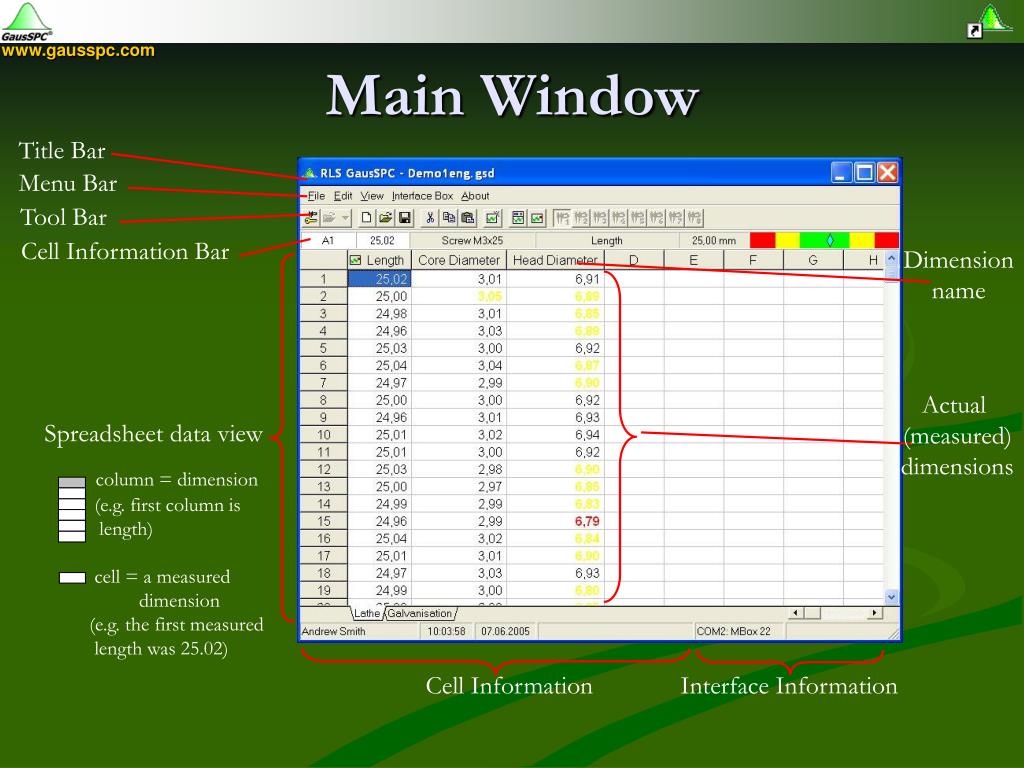Switch to the Lathe sheet tab
This screenshot has height=768, width=1024.
coord(366,613)
